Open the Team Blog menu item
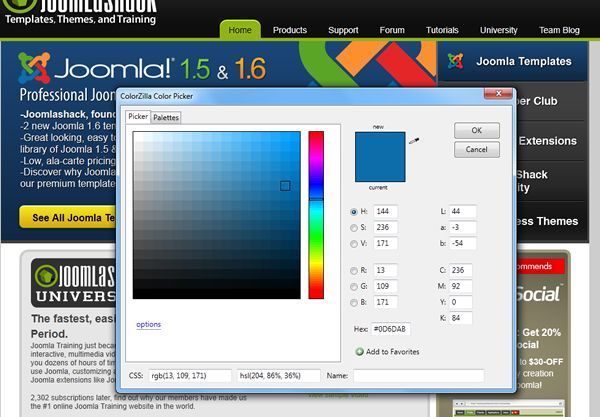600x417 pixels. point(559,30)
